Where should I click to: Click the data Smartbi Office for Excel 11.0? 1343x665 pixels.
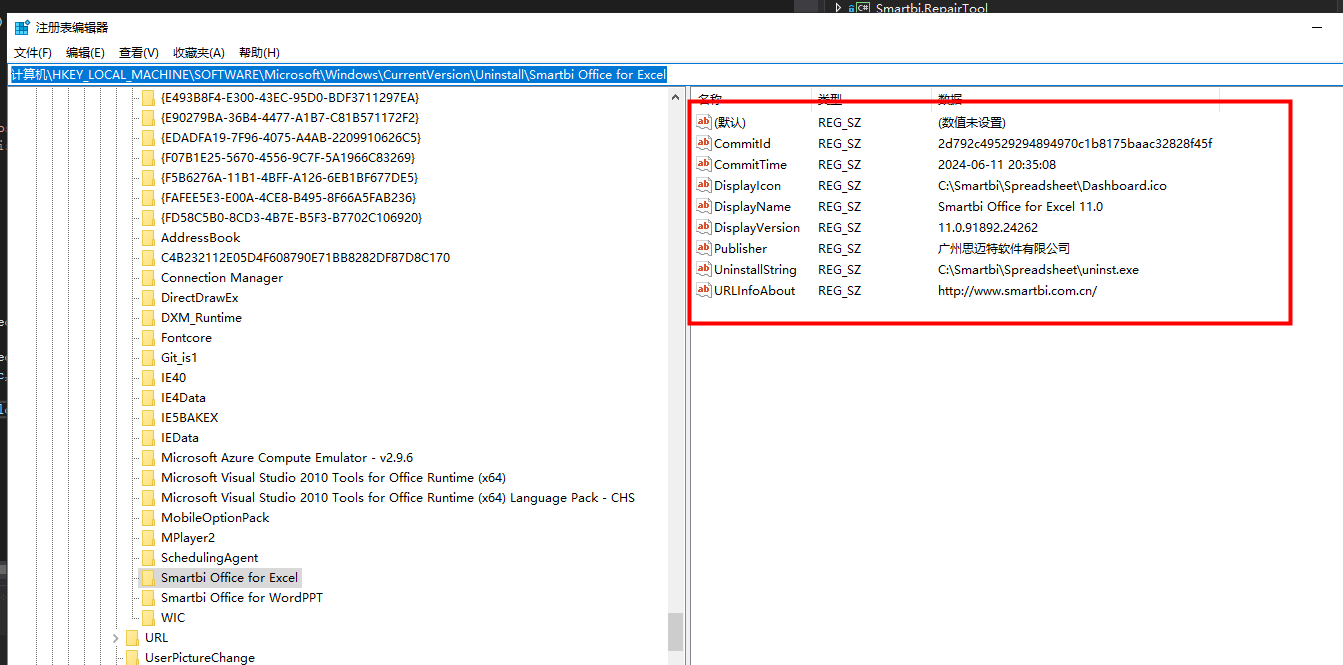[1020, 206]
